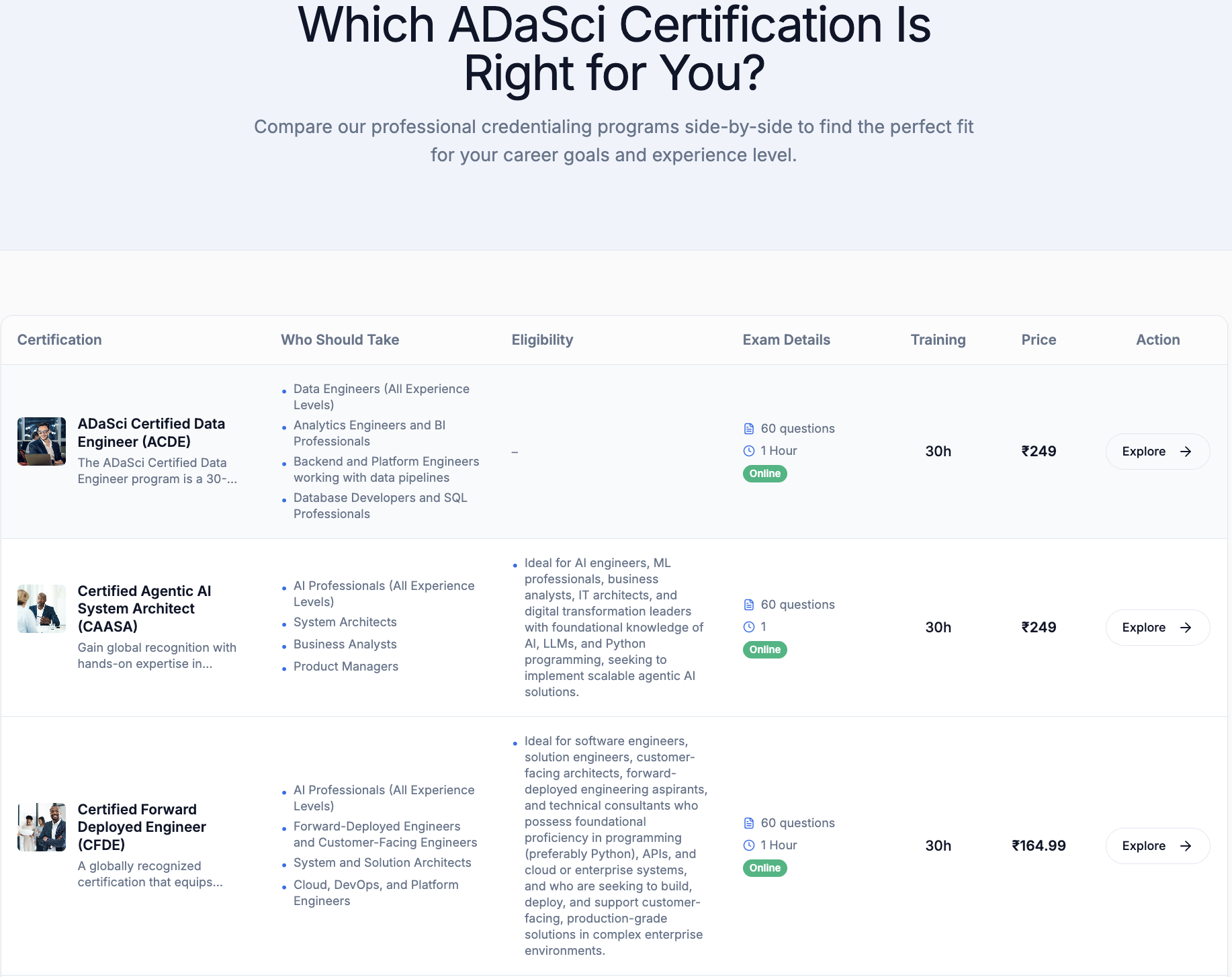Image resolution: width=1232 pixels, height=977 pixels.
Task: Click the Certification column header
Action: (x=60, y=340)
